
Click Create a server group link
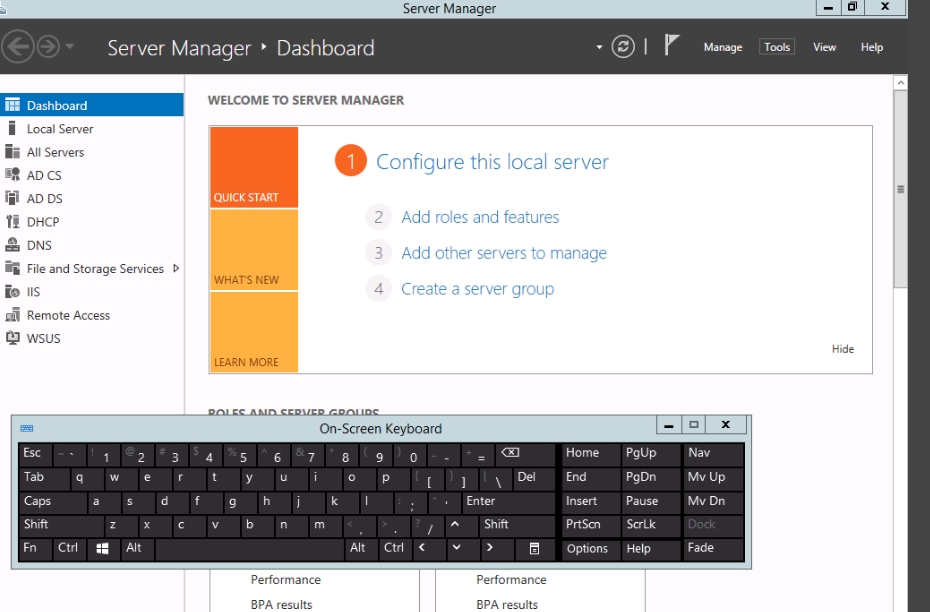tap(477, 289)
